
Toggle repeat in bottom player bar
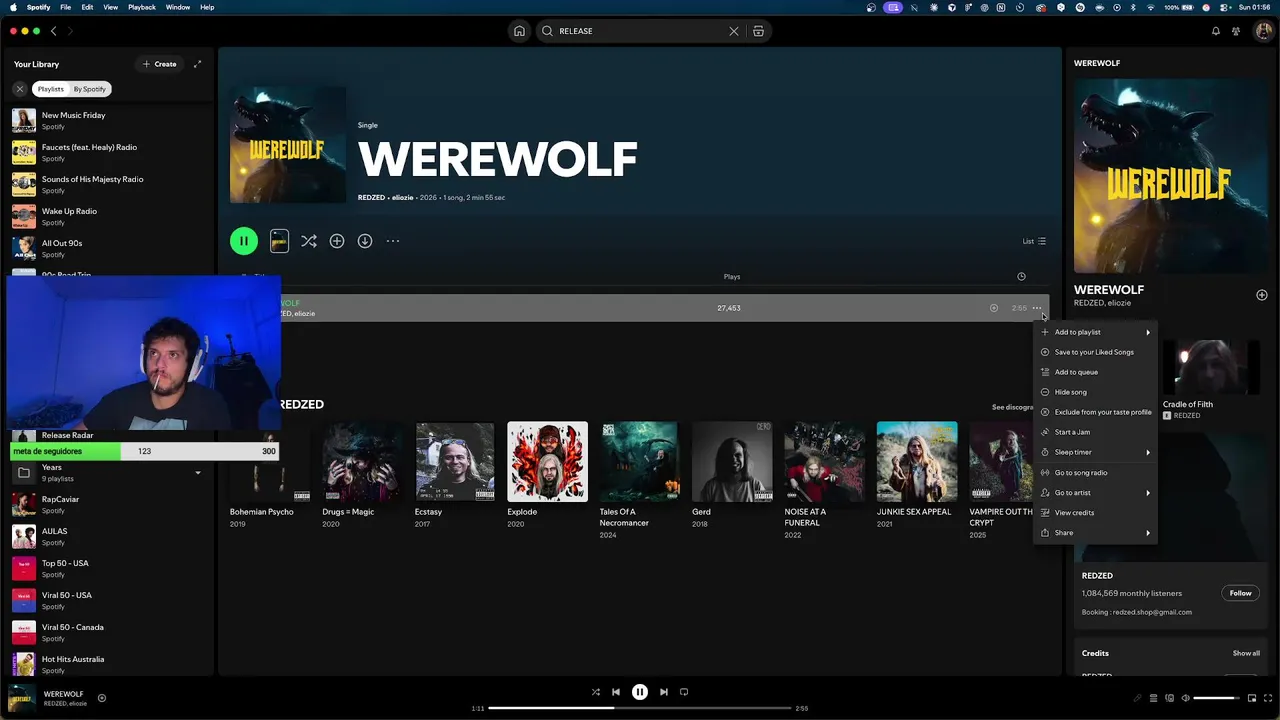pyautogui.click(x=684, y=692)
